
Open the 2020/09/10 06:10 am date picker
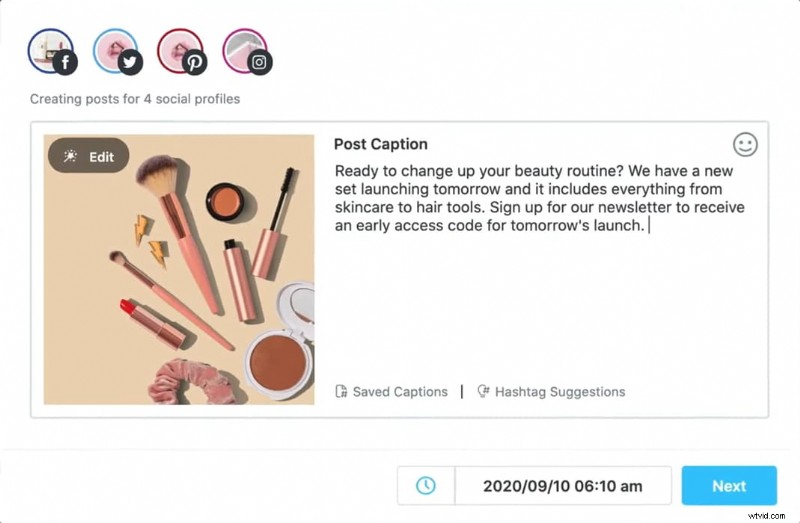563,486
